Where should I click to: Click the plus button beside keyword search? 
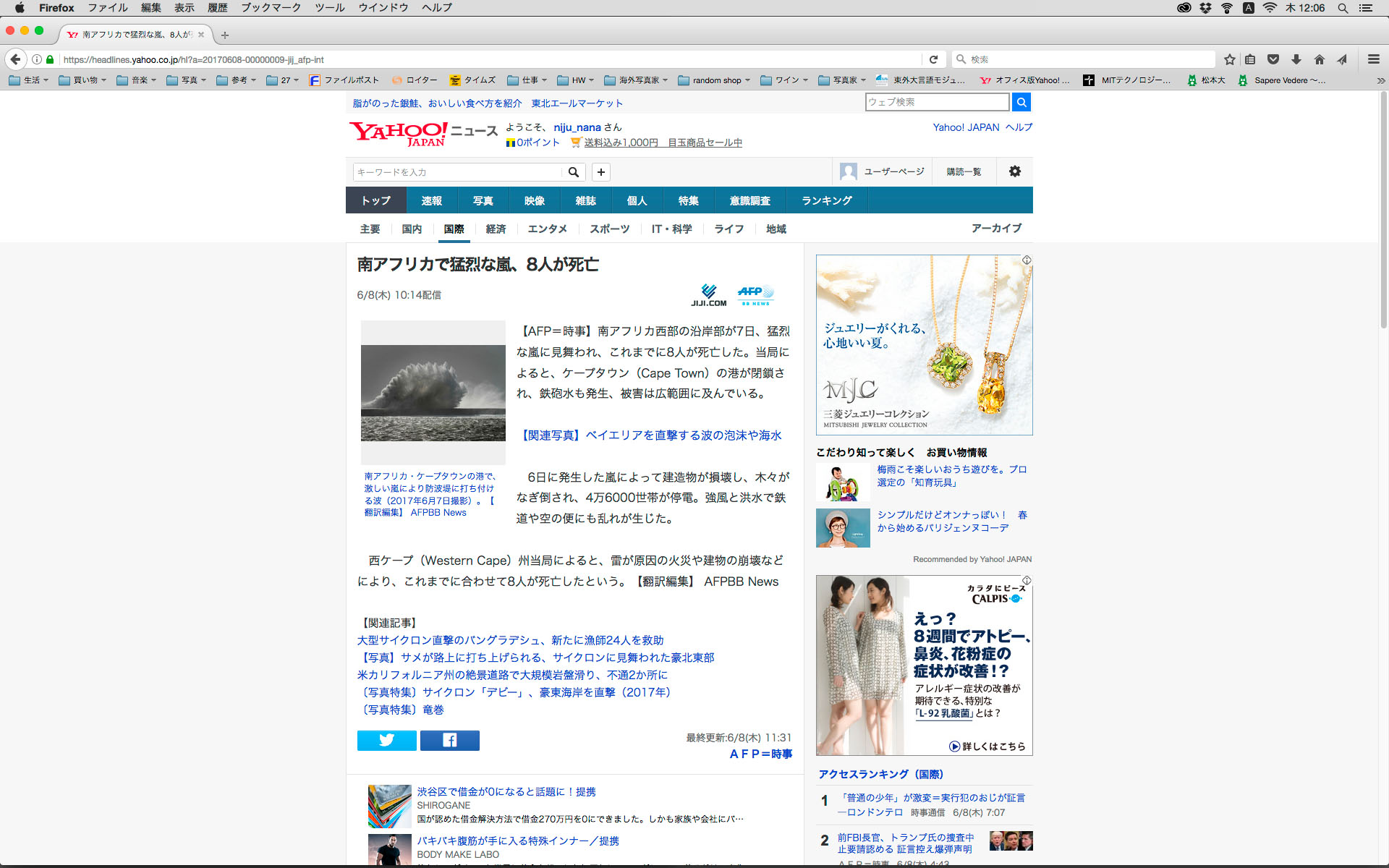(x=600, y=172)
